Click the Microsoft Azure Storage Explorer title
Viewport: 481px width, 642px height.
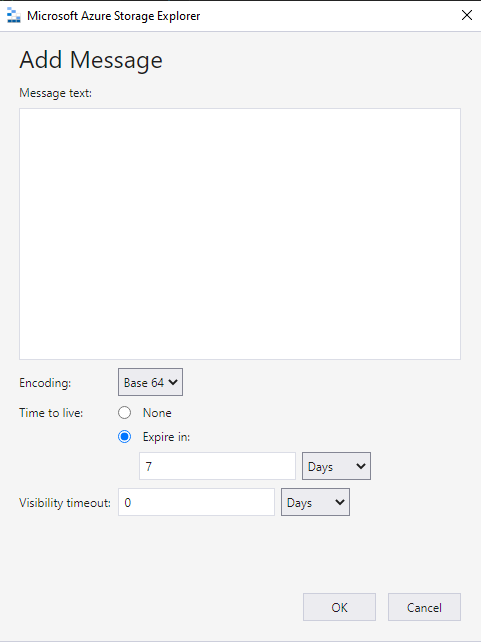pyautogui.click(x=113, y=16)
